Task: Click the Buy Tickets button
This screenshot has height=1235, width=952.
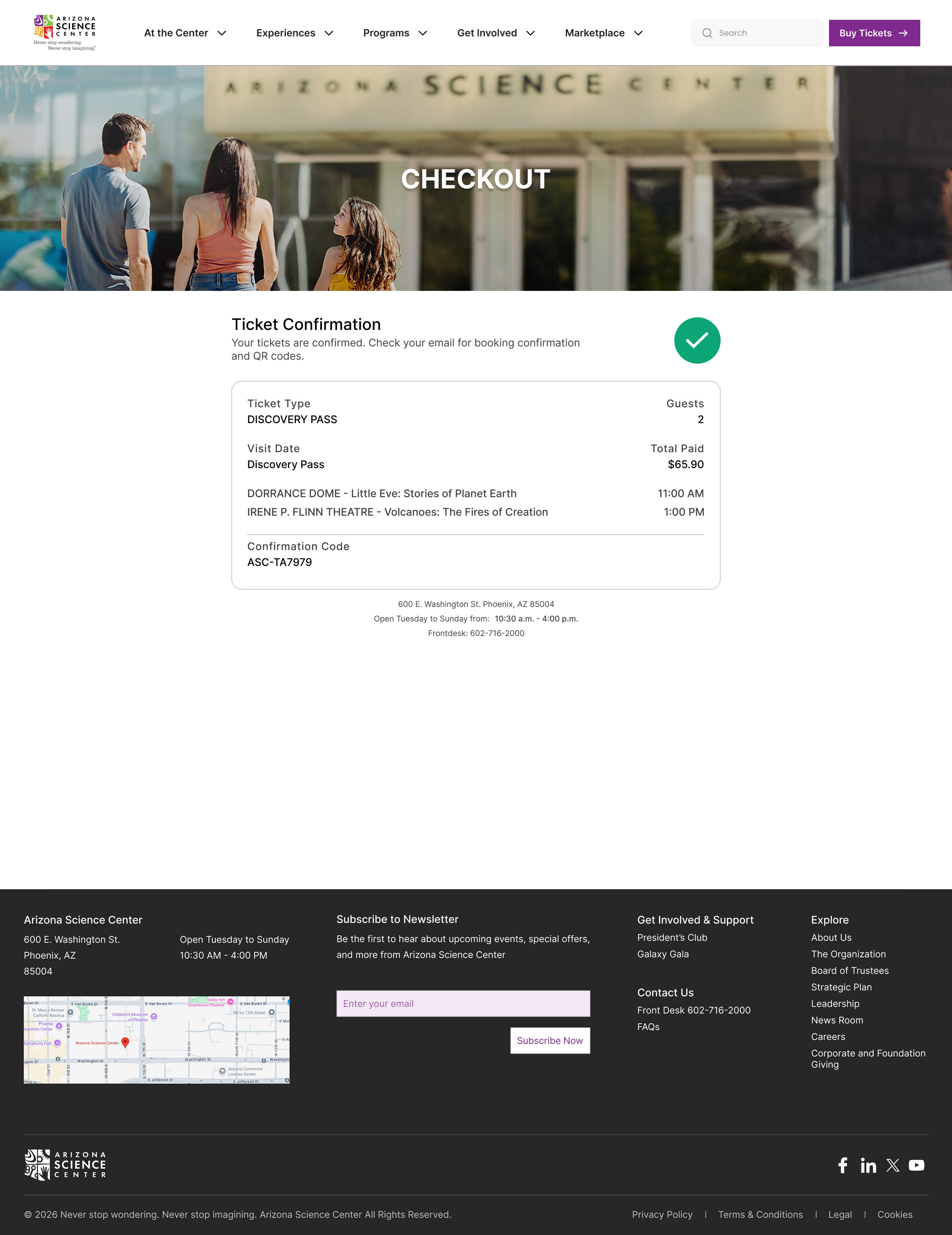Action: tap(874, 33)
